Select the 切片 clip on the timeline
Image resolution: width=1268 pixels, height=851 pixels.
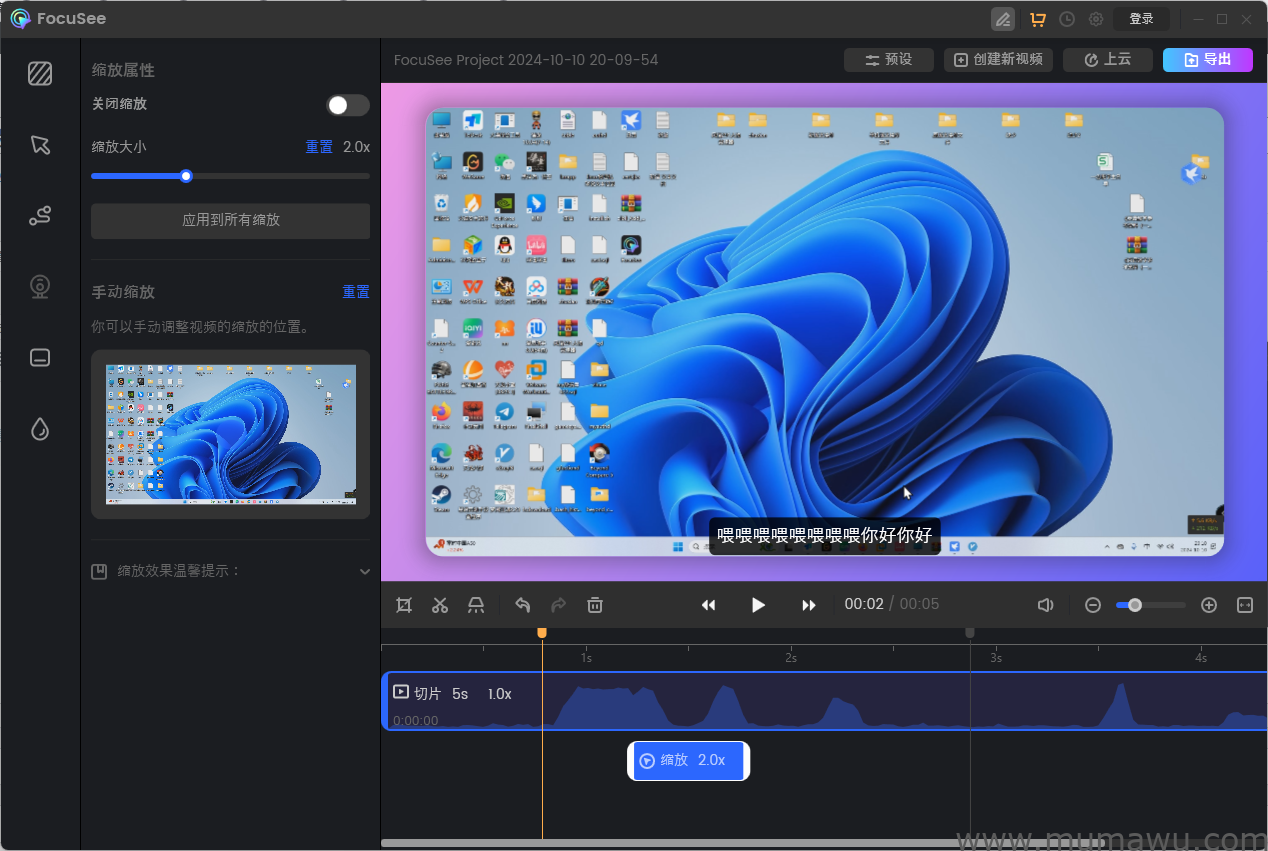pyautogui.click(x=460, y=701)
